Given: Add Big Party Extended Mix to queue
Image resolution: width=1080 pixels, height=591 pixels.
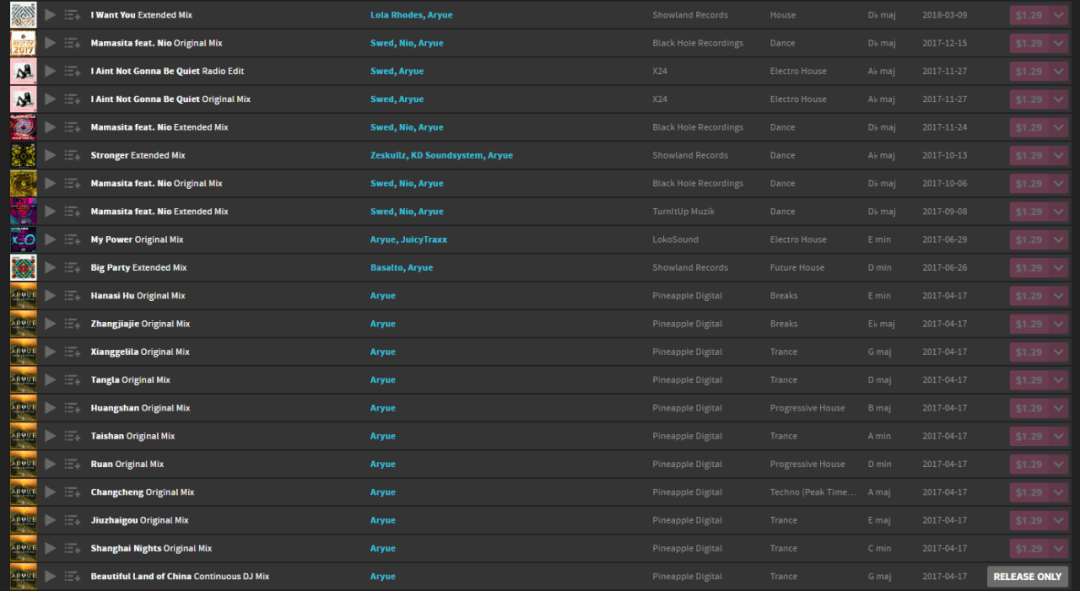Looking at the screenshot, I should pos(72,267).
